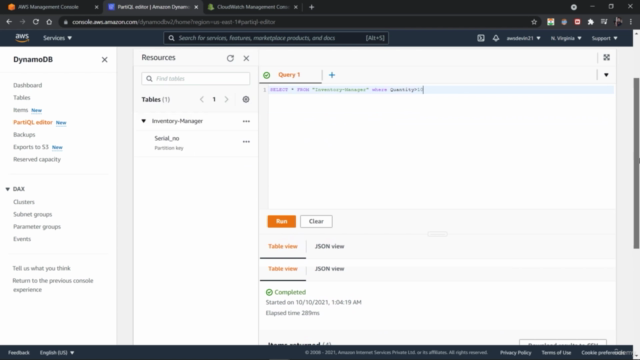Click the editor resize handle below Run
The height and width of the screenshot is (360, 640).
437,234
